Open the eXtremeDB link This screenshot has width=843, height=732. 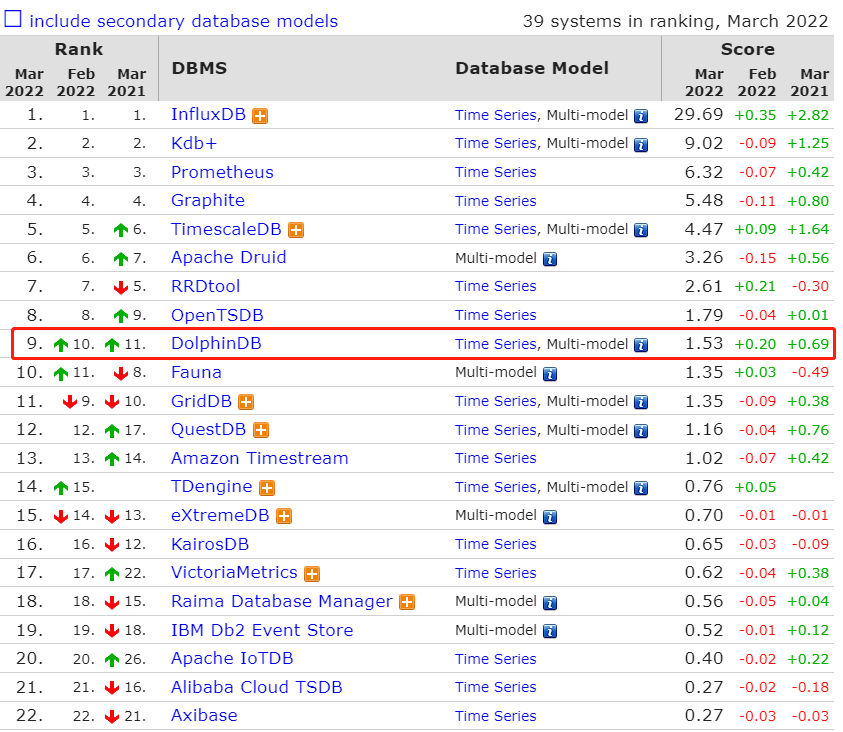pos(220,515)
